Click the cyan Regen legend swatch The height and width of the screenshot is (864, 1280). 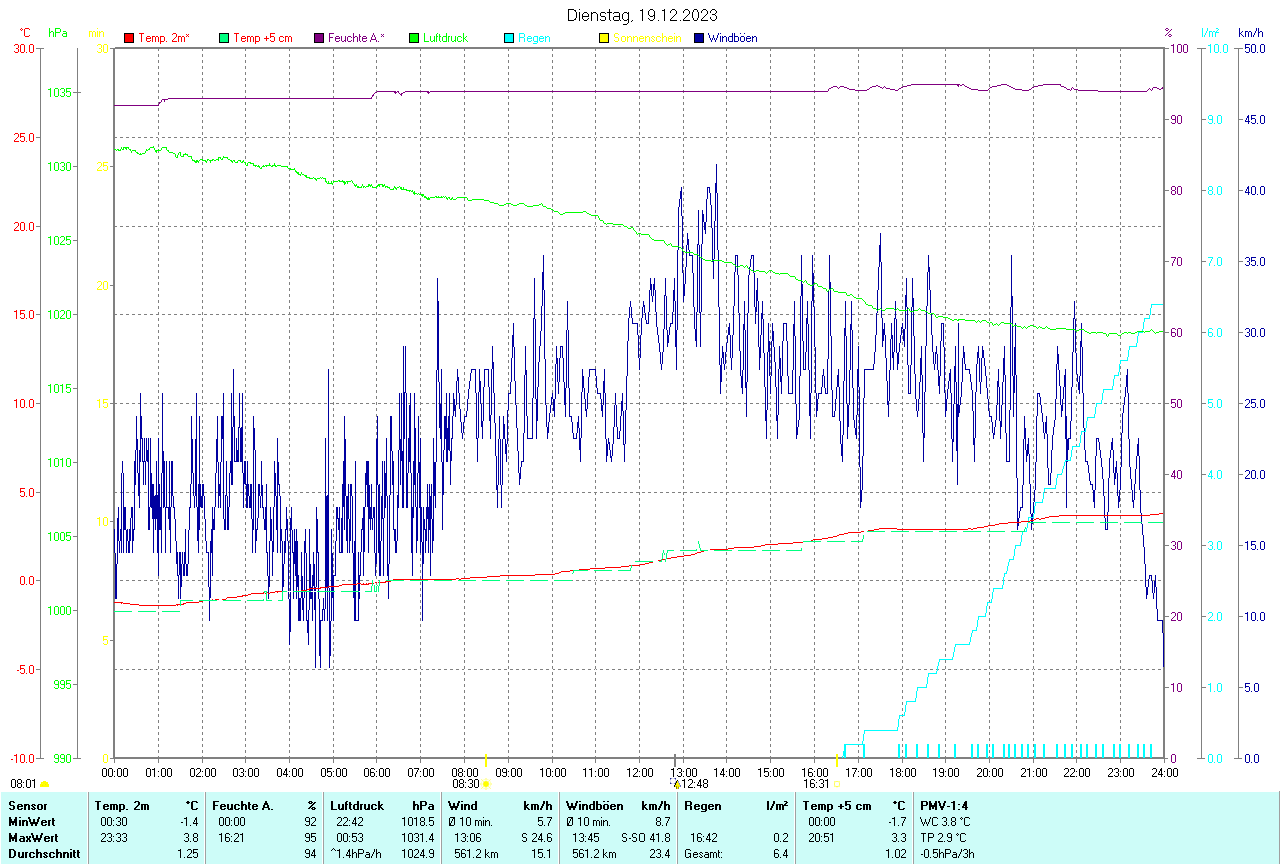click(x=509, y=38)
